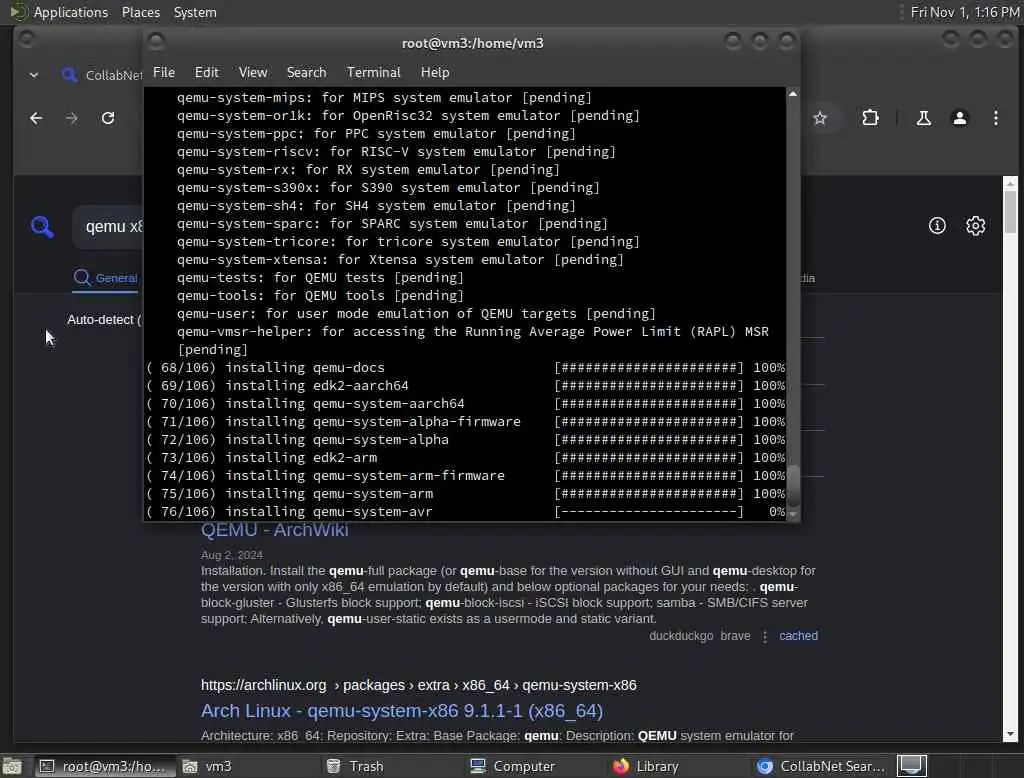Open the terminal View menu
Viewport: 1024px width, 778px height.
(253, 73)
